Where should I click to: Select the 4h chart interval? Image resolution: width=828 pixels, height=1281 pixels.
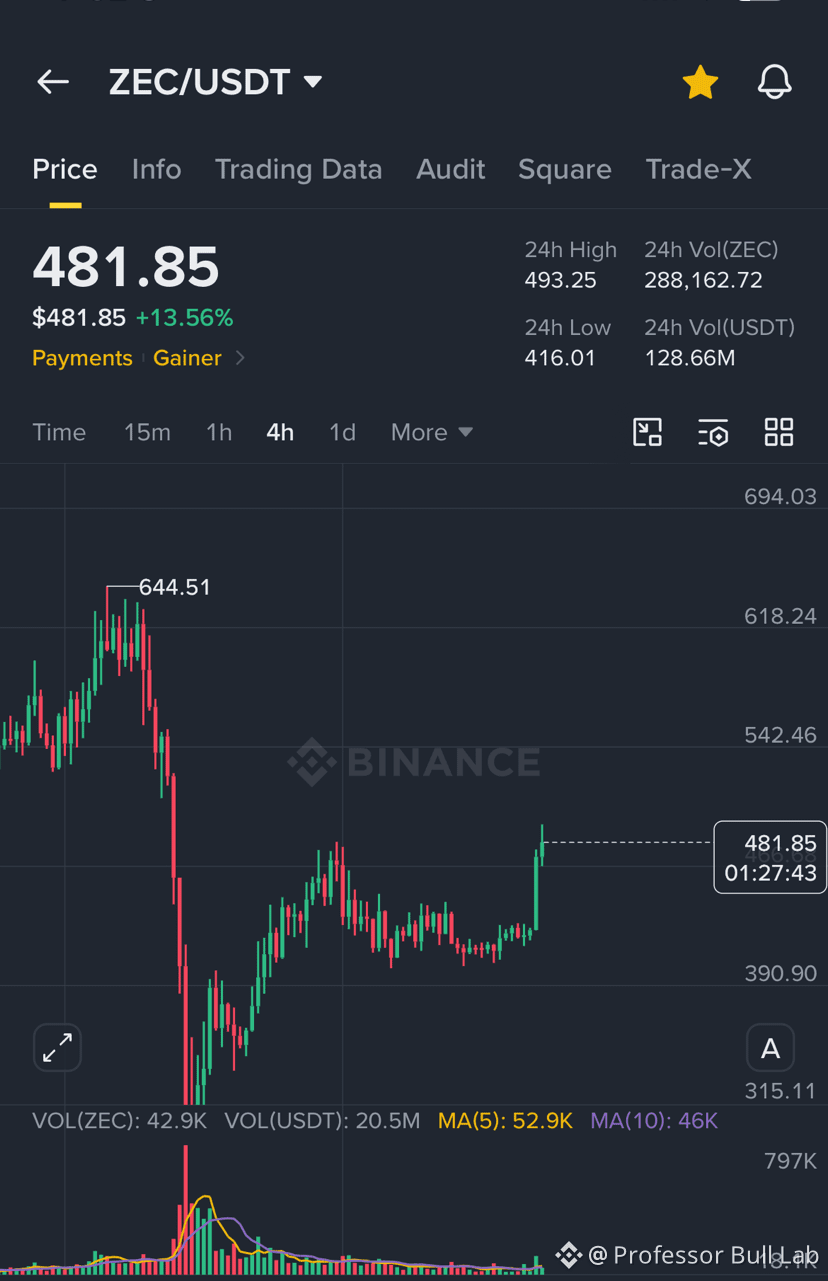[280, 432]
